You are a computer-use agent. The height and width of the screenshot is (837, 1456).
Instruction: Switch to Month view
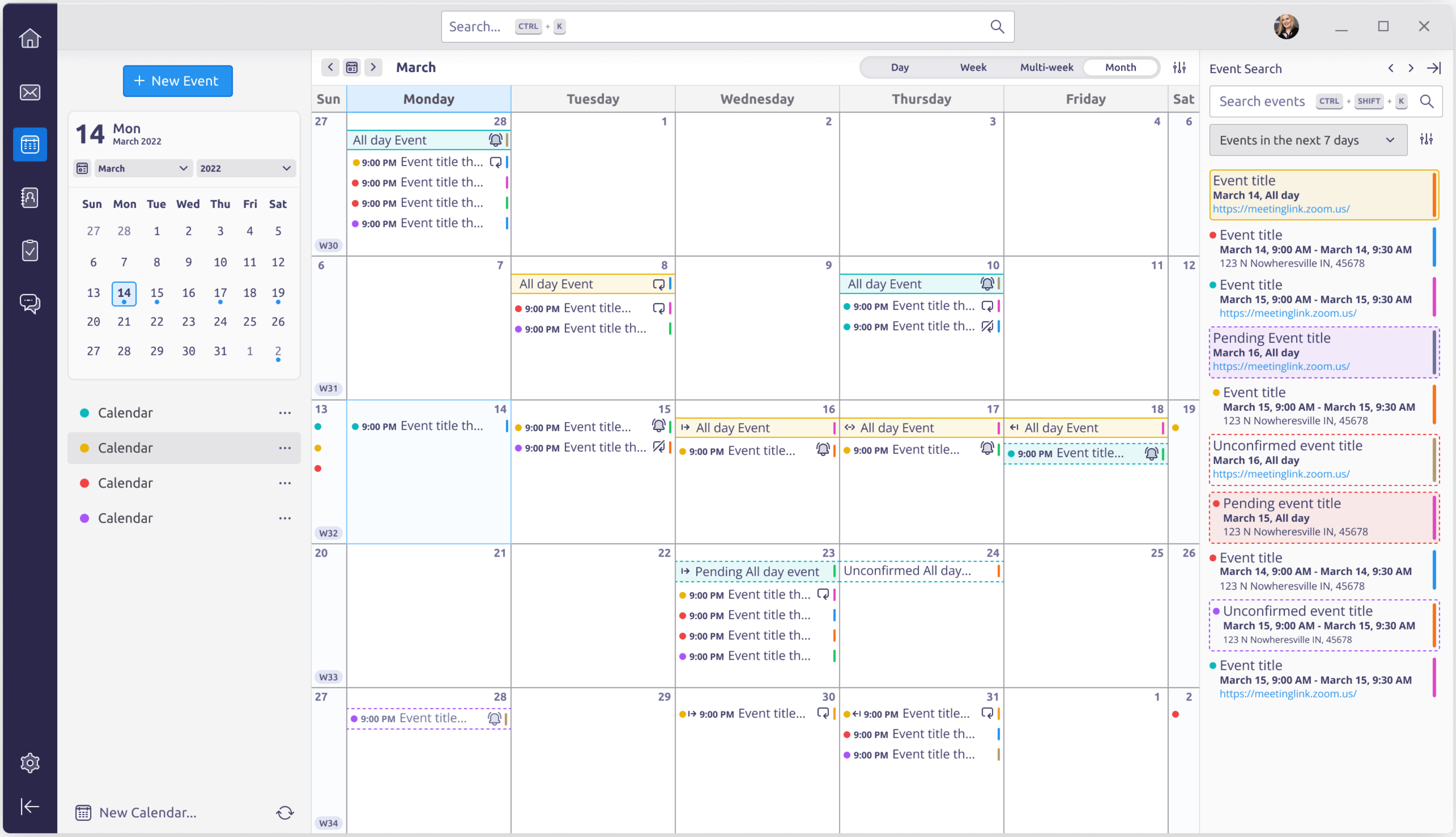tap(1120, 67)
